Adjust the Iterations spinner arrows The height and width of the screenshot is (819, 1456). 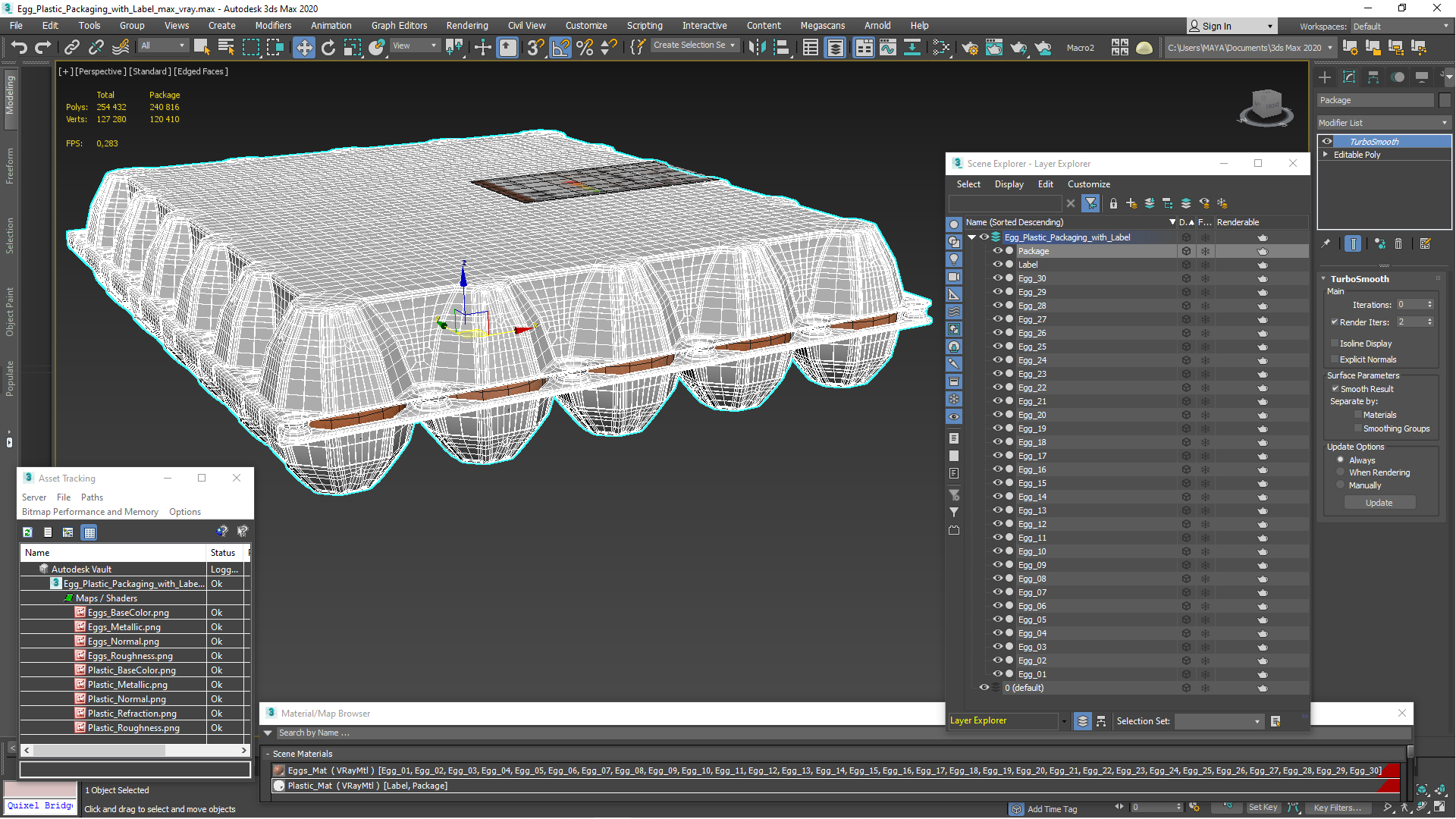coord(1429,305)
